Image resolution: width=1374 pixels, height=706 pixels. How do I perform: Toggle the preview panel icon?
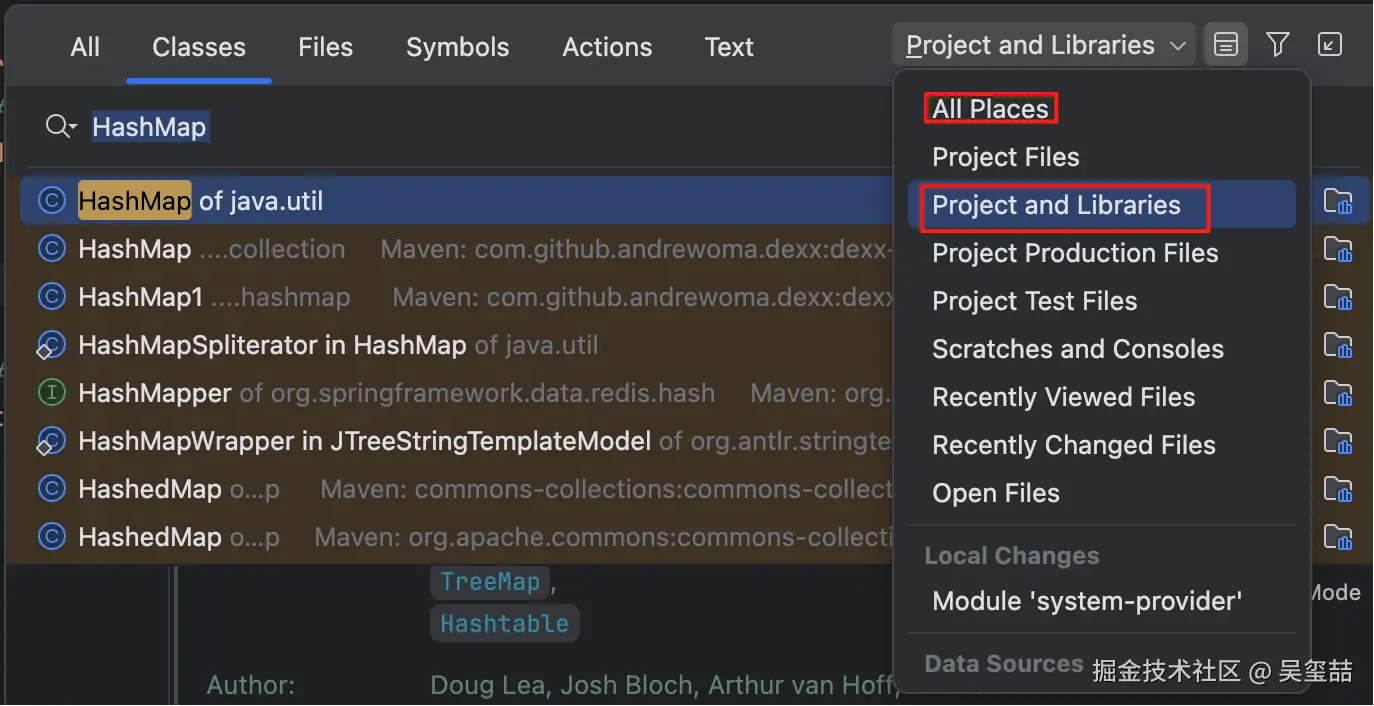pyautogui.click(x=1226, y=45)
